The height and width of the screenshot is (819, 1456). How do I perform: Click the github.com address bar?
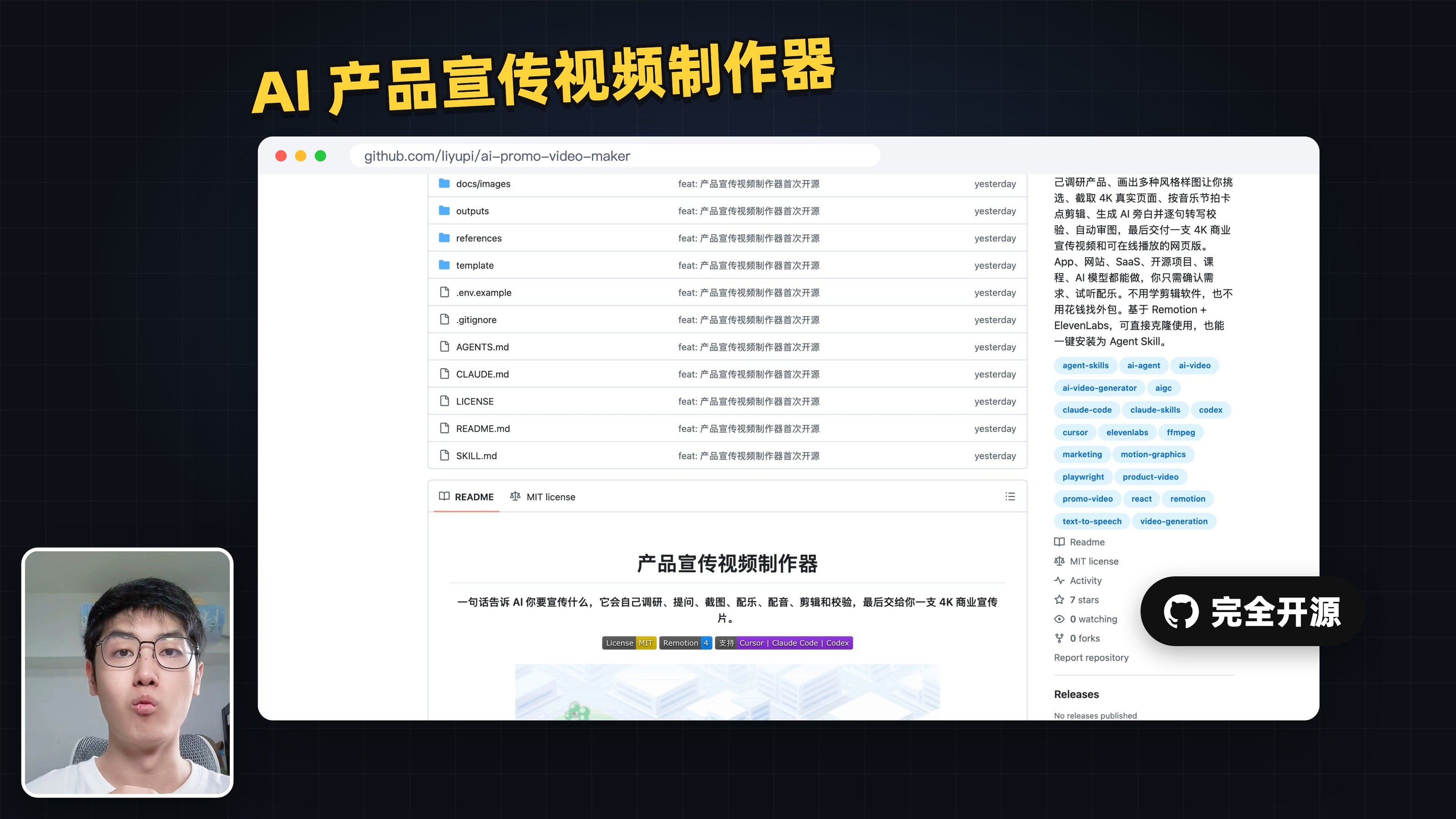tap(614, 156)
